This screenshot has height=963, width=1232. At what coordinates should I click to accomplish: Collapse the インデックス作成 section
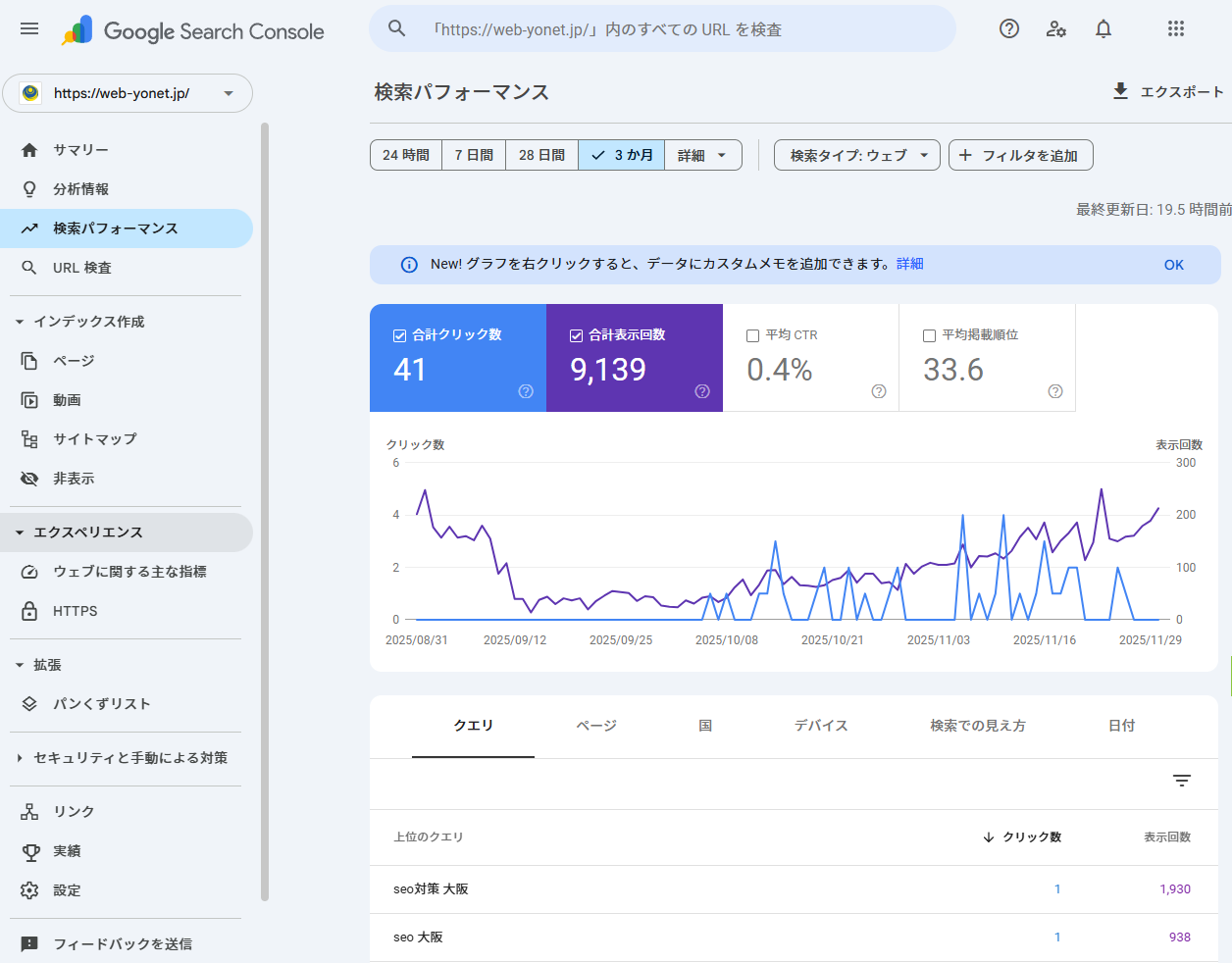point(20,322)
